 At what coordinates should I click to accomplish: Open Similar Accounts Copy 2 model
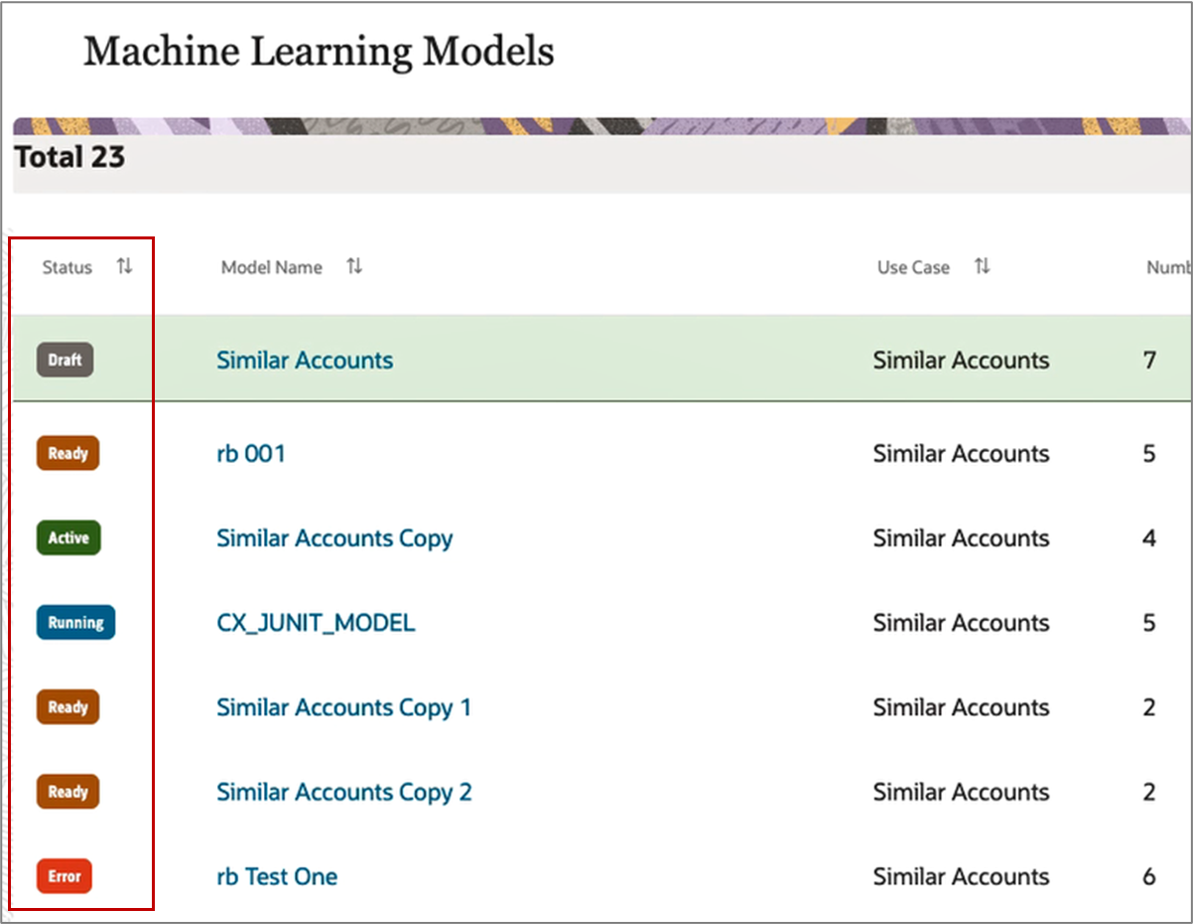point(344,792)
